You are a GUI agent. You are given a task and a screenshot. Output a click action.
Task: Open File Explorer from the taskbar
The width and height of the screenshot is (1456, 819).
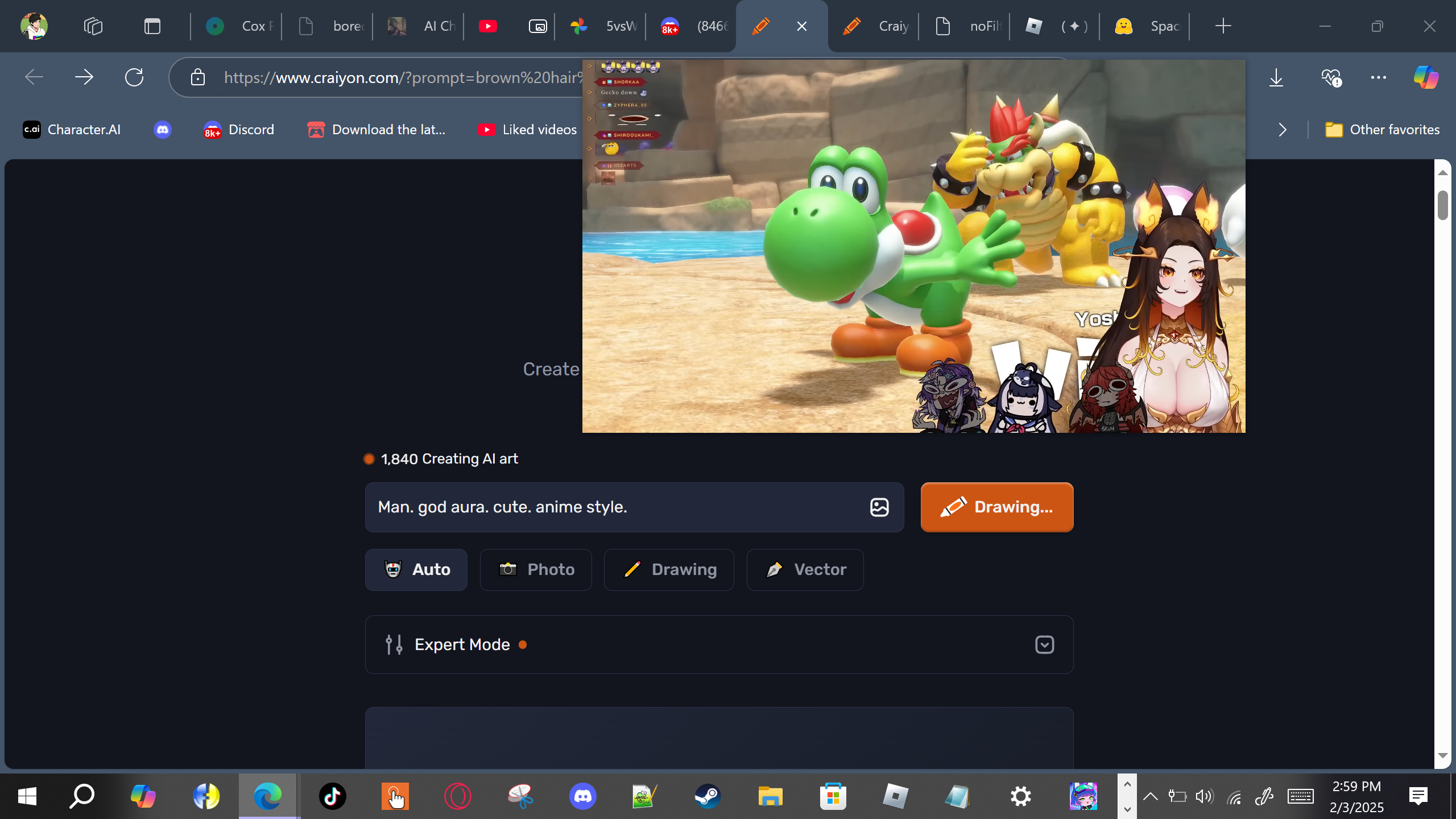click(x=770, y=796)
